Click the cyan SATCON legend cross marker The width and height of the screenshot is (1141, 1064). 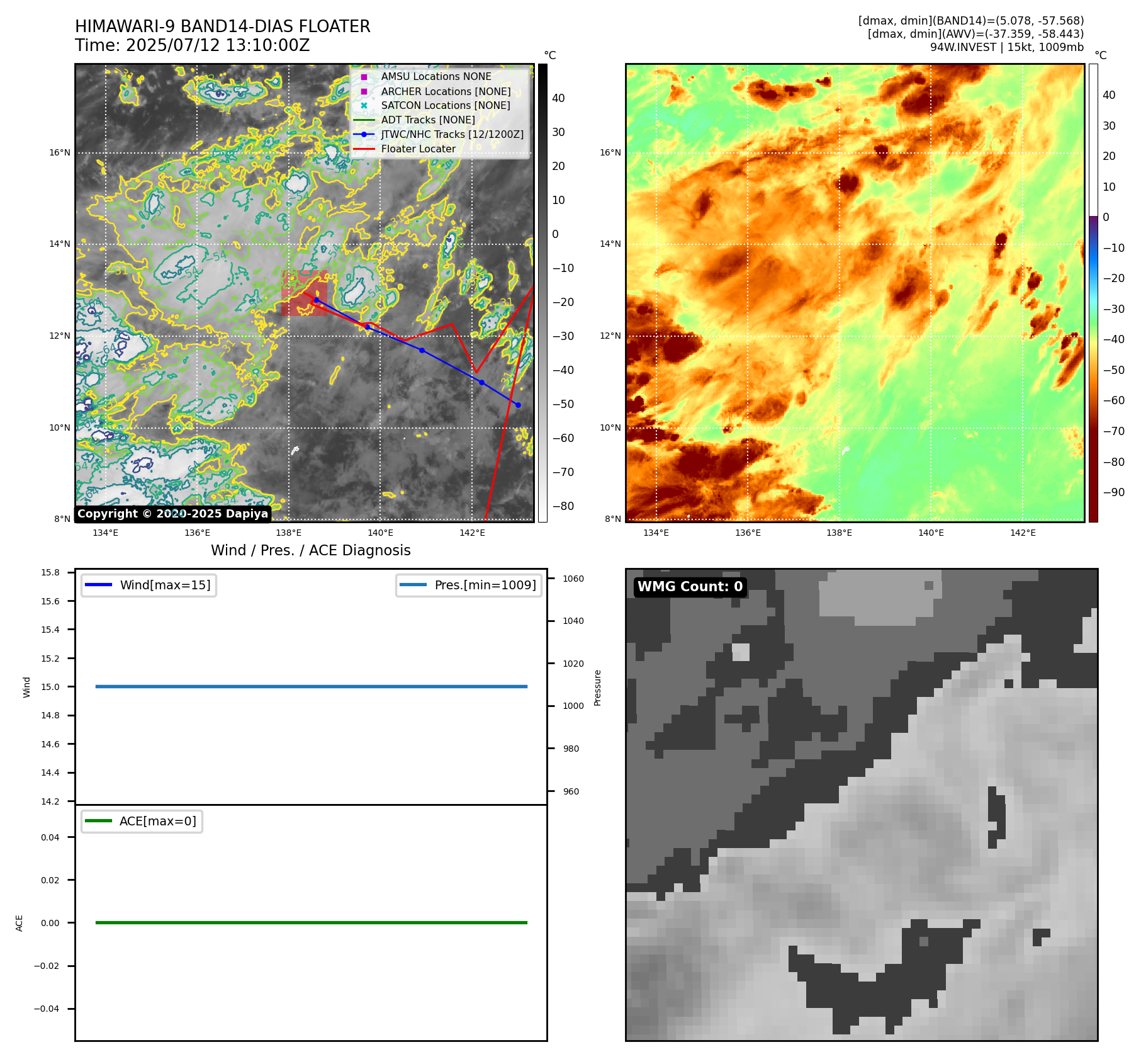click(x=364, y=106)
